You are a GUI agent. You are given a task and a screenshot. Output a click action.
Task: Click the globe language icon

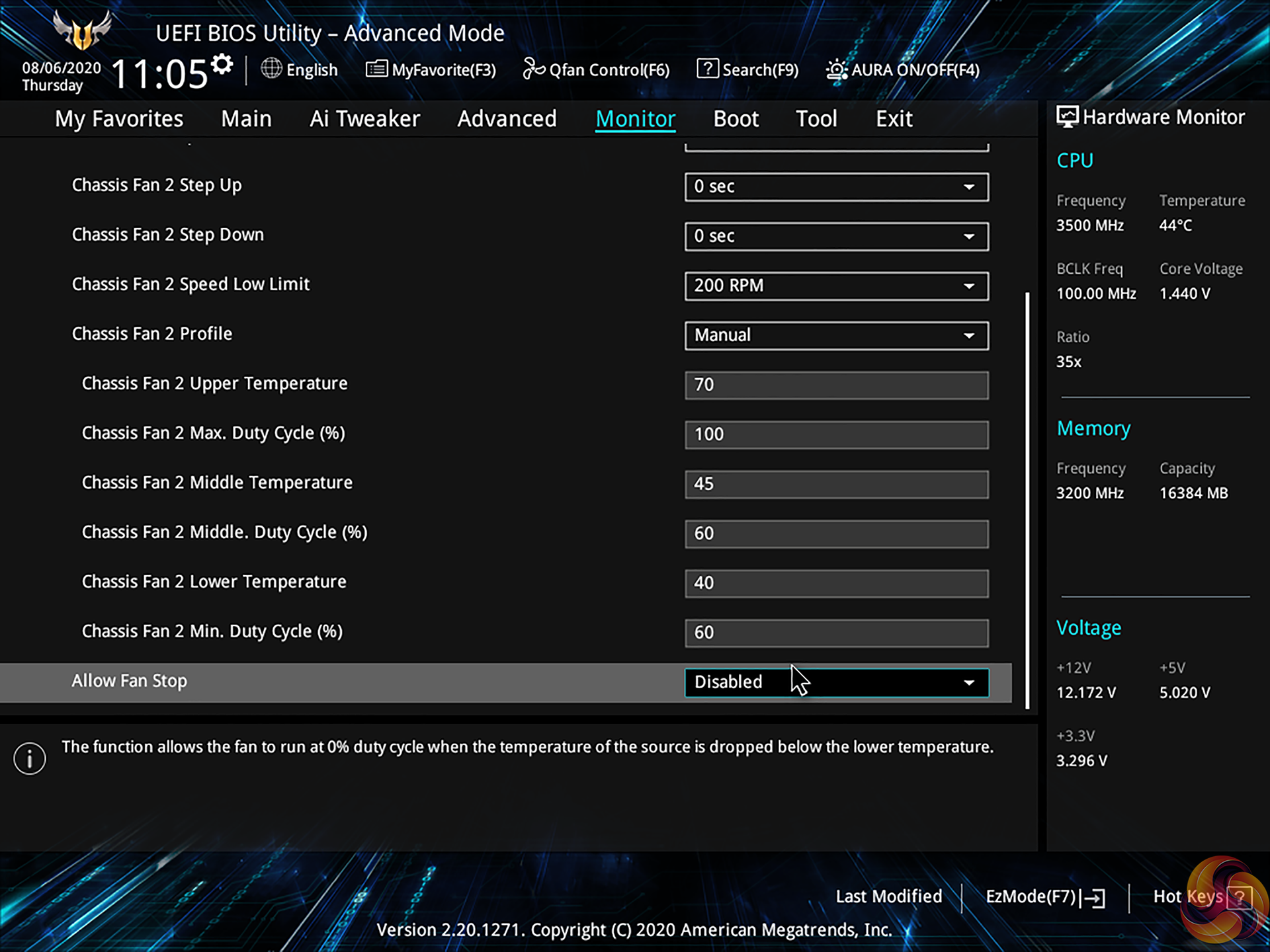point(271,69)
